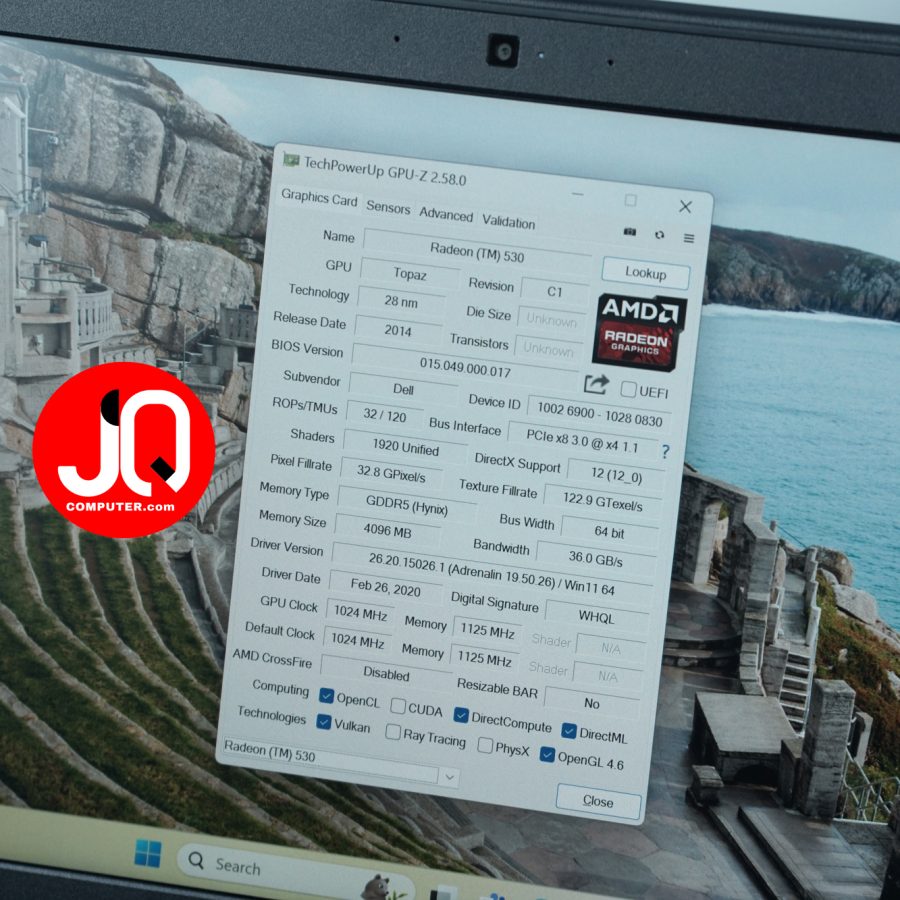Toggle the Vulkan checkbox
The height and width of the screenshot is (900, 900).
324,722
